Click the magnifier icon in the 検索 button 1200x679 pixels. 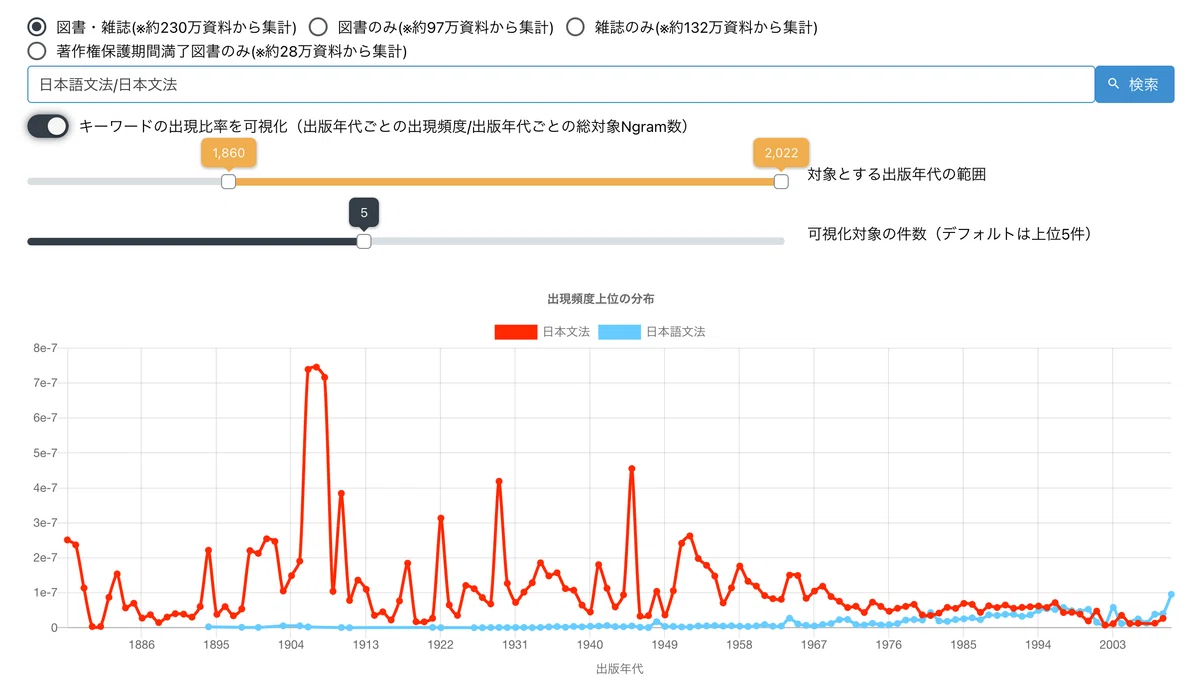[x=1114, y=85]
